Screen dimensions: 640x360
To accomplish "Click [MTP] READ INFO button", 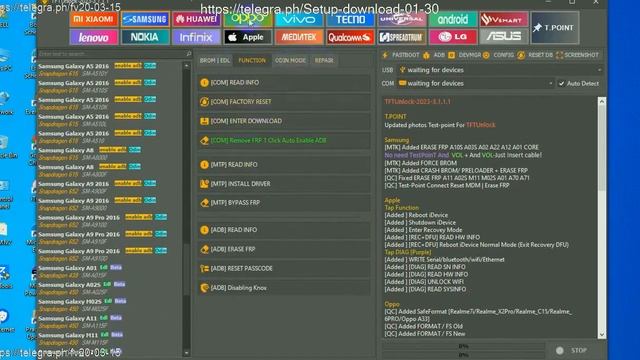I will (x=284, y=164).
